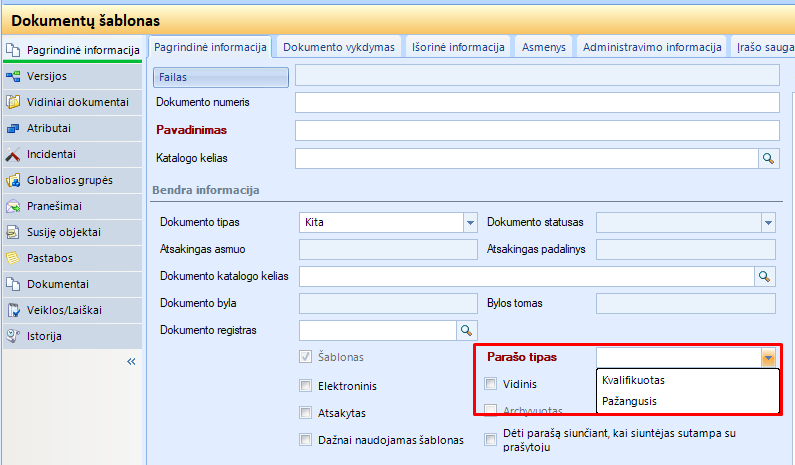The image size is (795, 465).
Task: Click the Versijos sidebar icon
Action: (13, 76)
